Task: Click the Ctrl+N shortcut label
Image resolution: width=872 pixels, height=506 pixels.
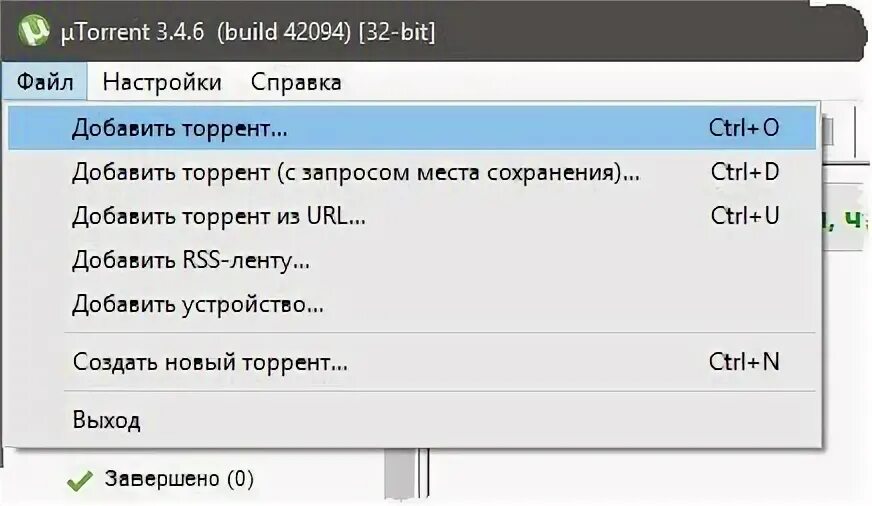Action: click(x=744, y=362)
